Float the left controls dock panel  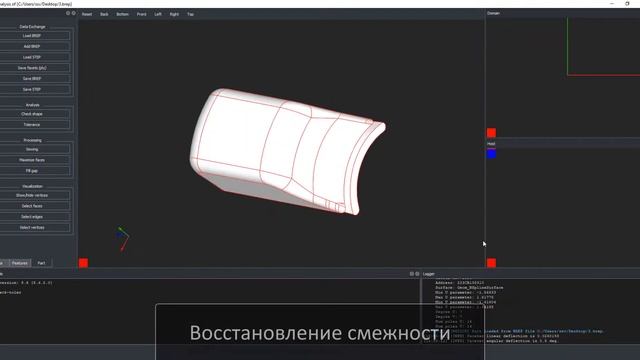coord(68,13)
